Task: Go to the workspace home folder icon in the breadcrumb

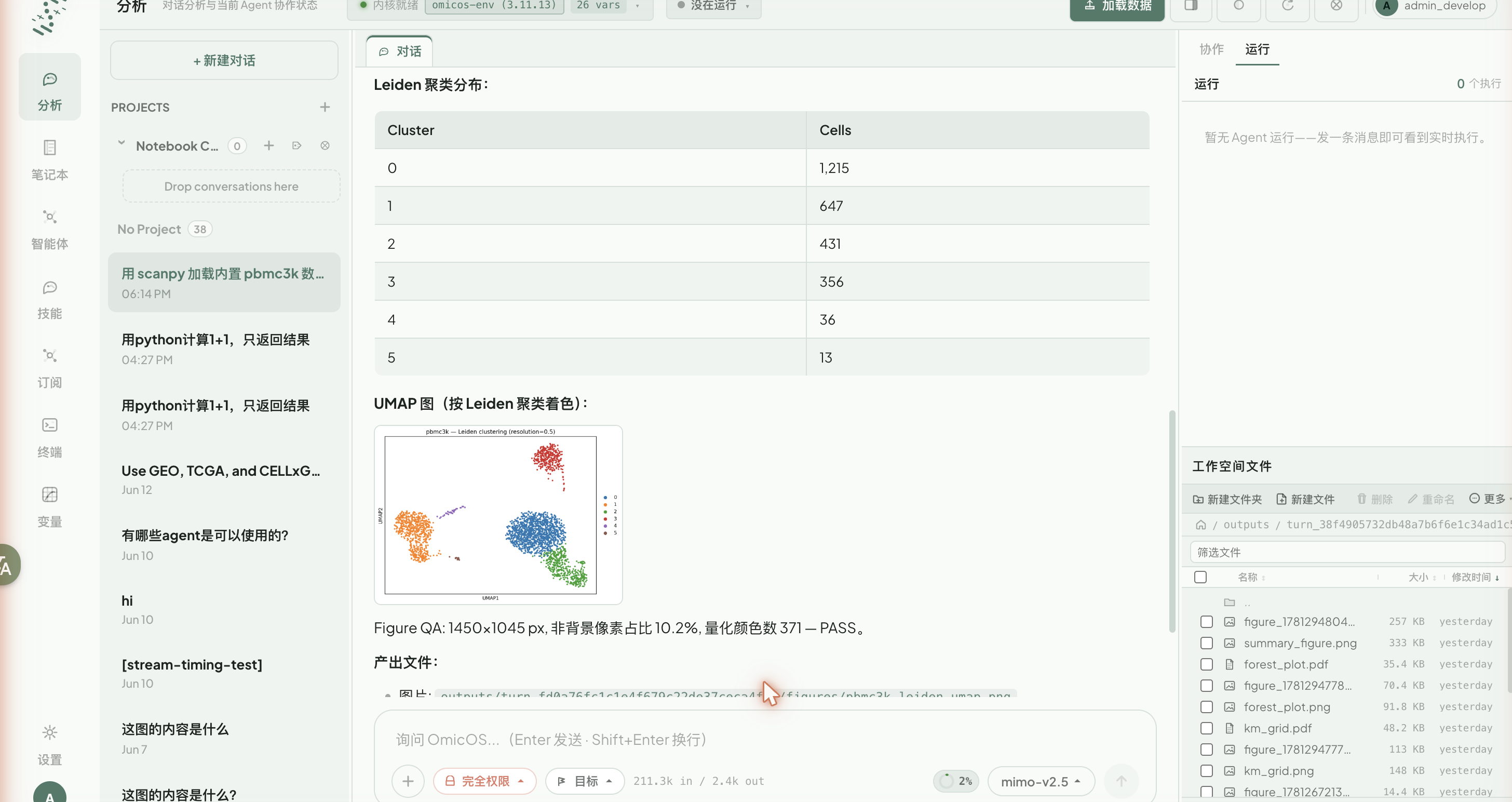Action: [1200, 524]
